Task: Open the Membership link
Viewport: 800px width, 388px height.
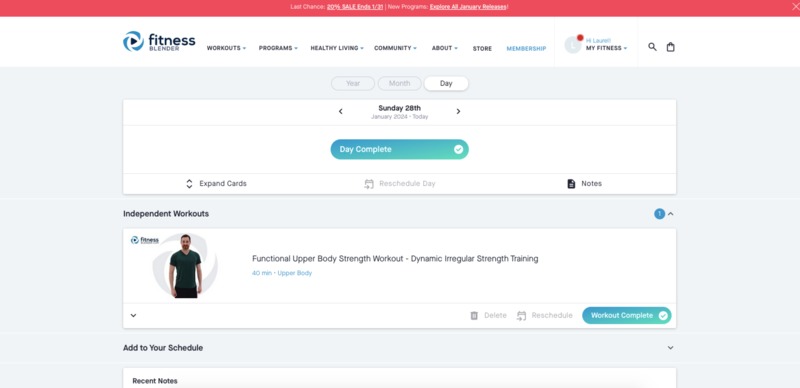Action: [x=526, y=48]
